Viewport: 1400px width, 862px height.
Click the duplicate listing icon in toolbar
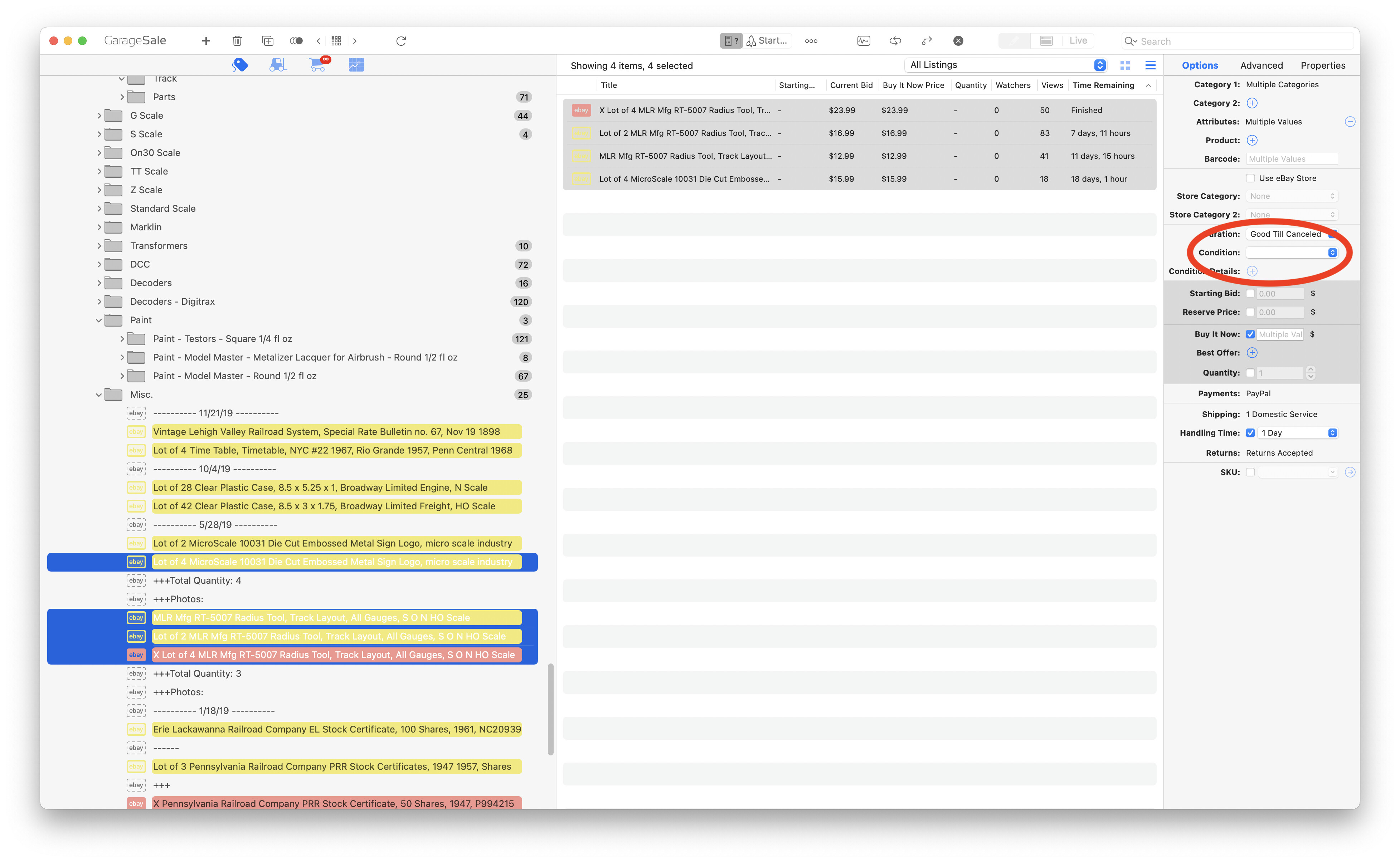[267, 40]
